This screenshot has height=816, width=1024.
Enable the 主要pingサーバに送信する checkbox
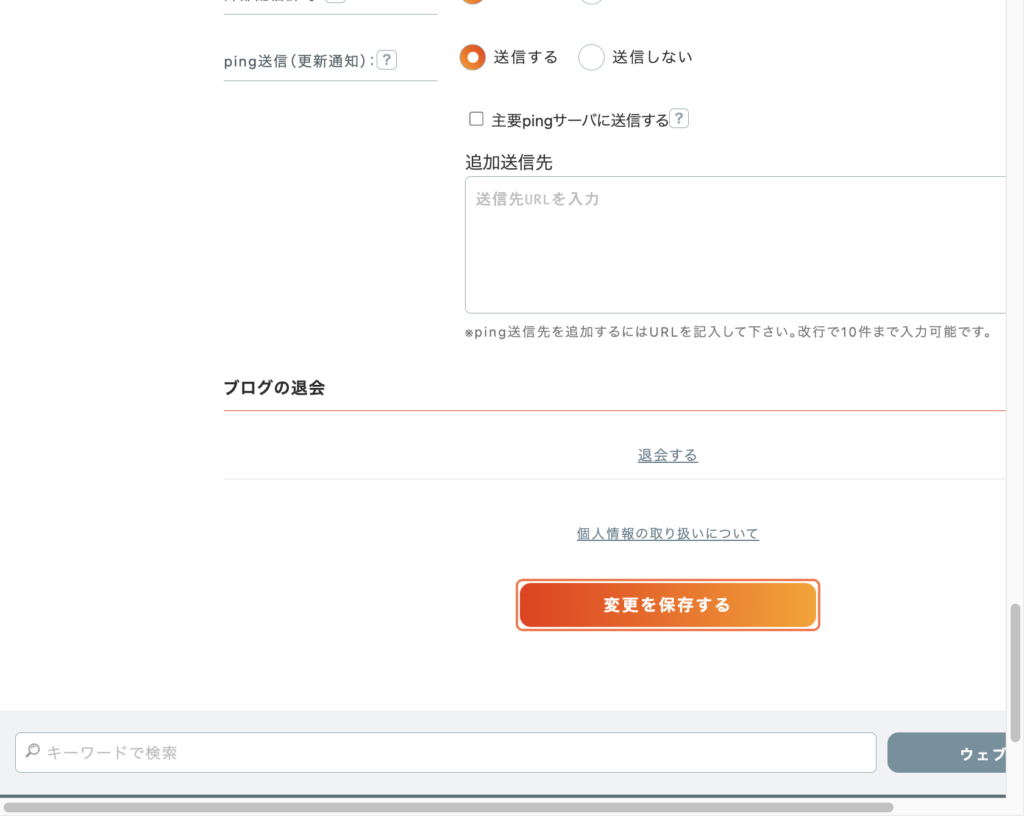click(477, 119)
